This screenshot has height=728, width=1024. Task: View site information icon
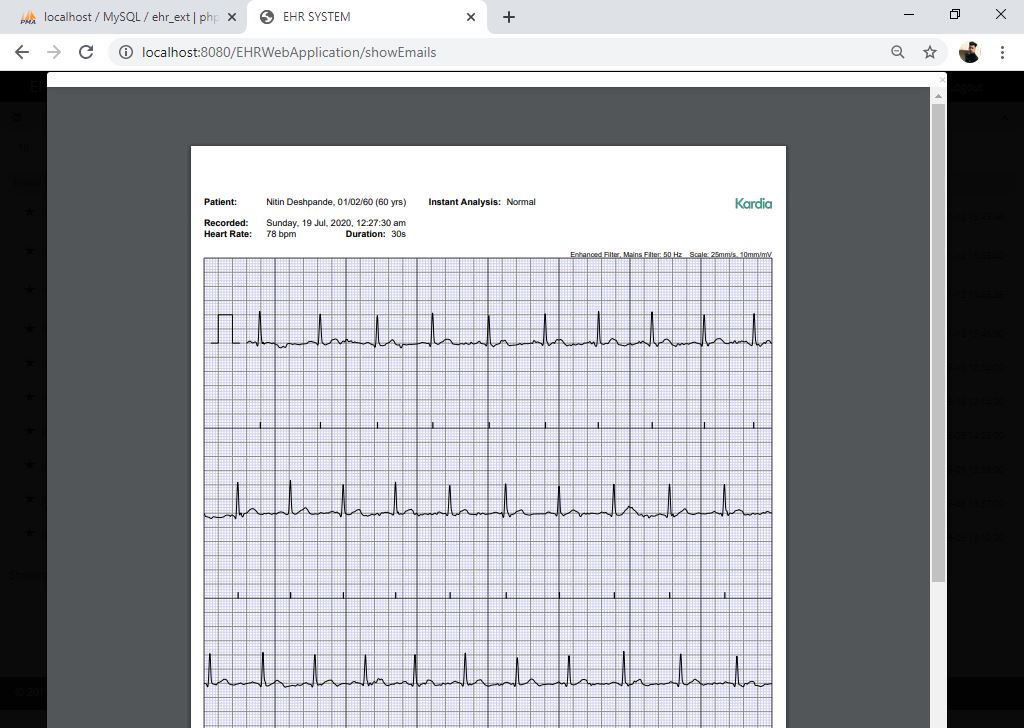126,52
